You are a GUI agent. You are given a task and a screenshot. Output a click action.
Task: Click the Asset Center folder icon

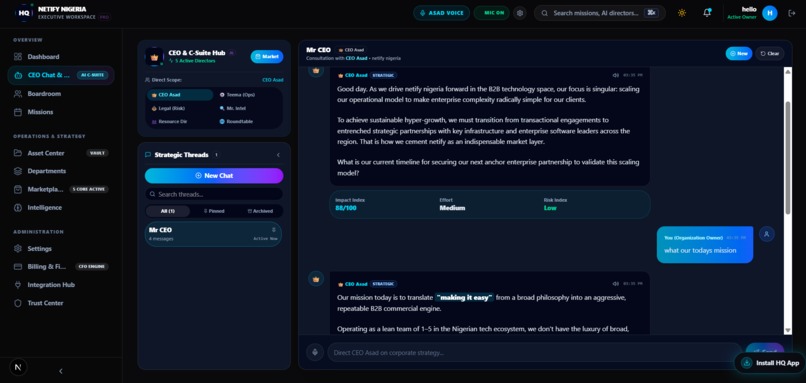click(19, 153)
